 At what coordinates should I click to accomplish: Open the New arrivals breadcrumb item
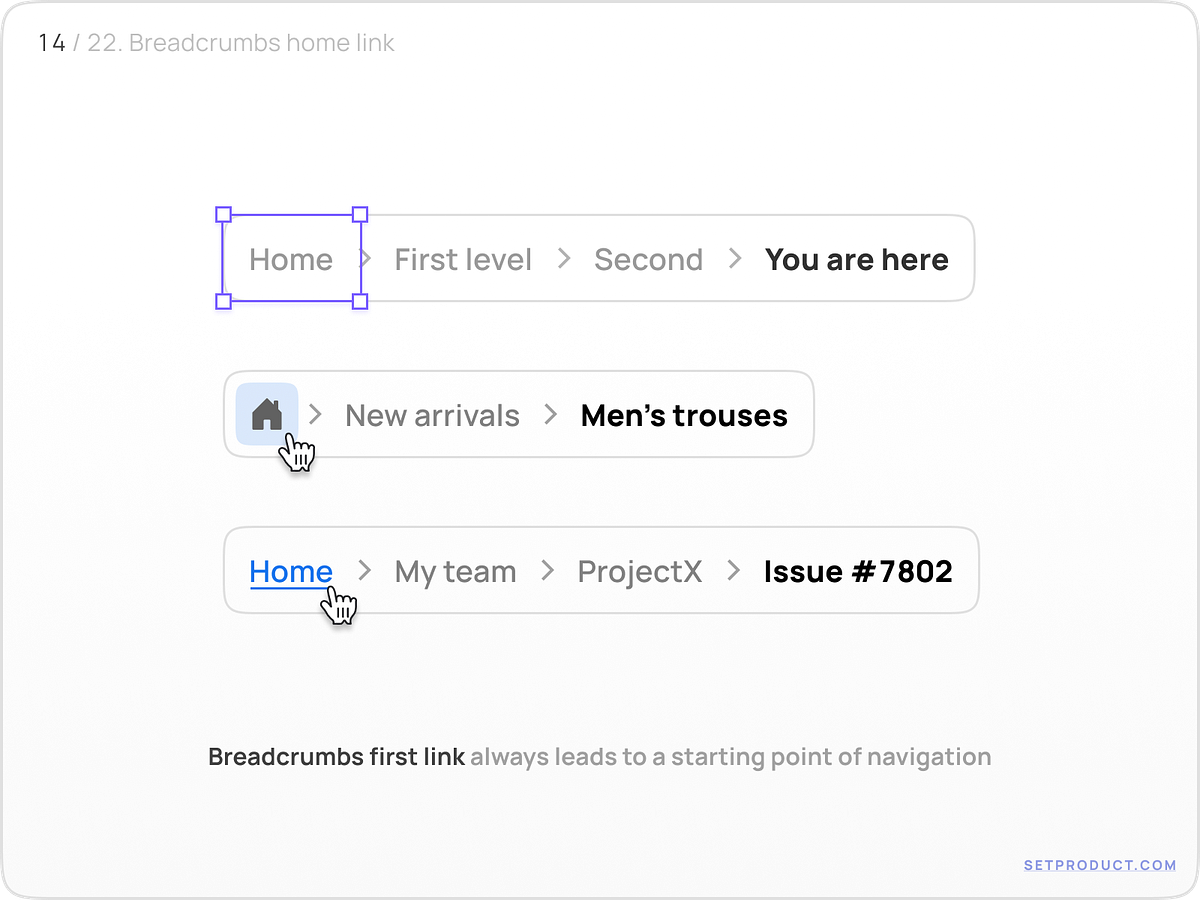(432, 414)
